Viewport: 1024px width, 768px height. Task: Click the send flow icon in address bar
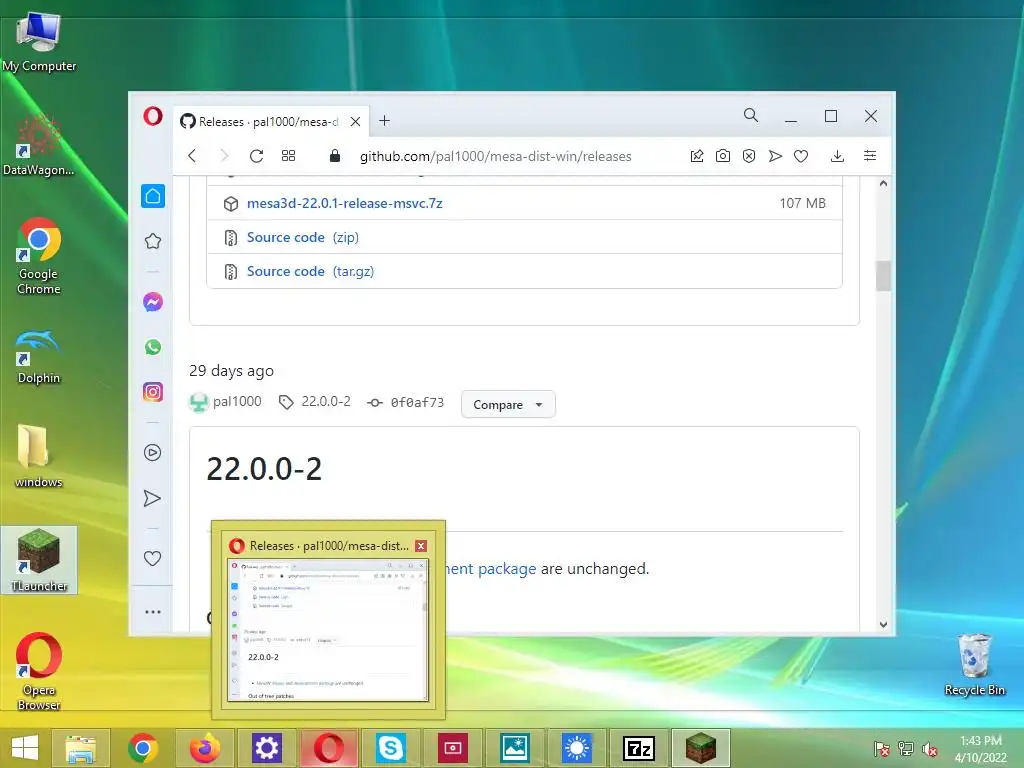(x=775, y=156)
